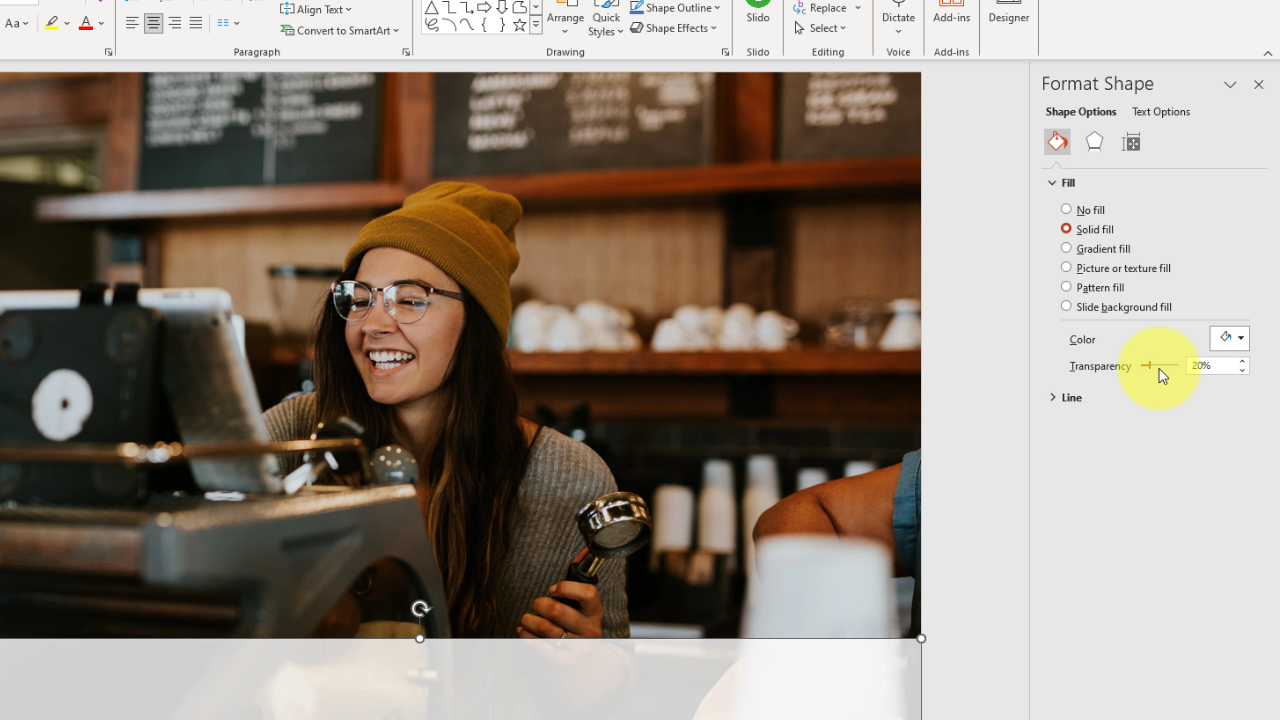
Task: Select the curve shape in gallery
Action: (x=466, y=26)
